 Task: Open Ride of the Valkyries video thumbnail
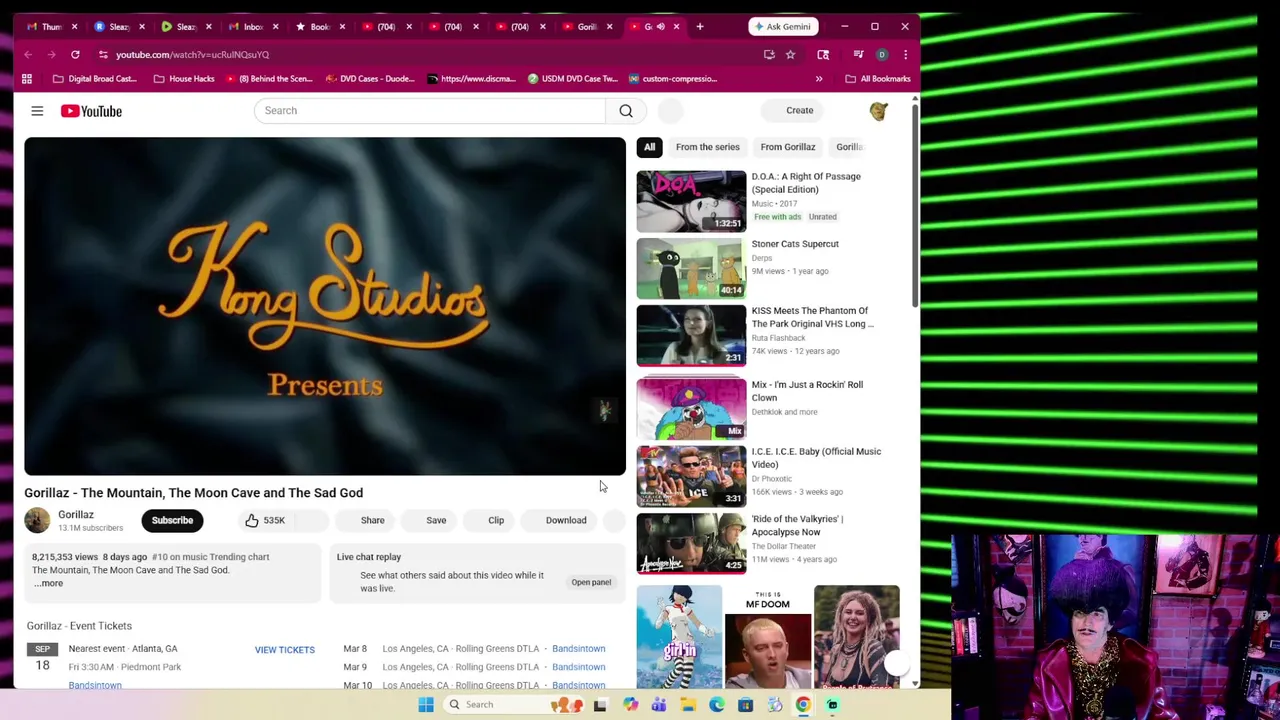[691, 543]
